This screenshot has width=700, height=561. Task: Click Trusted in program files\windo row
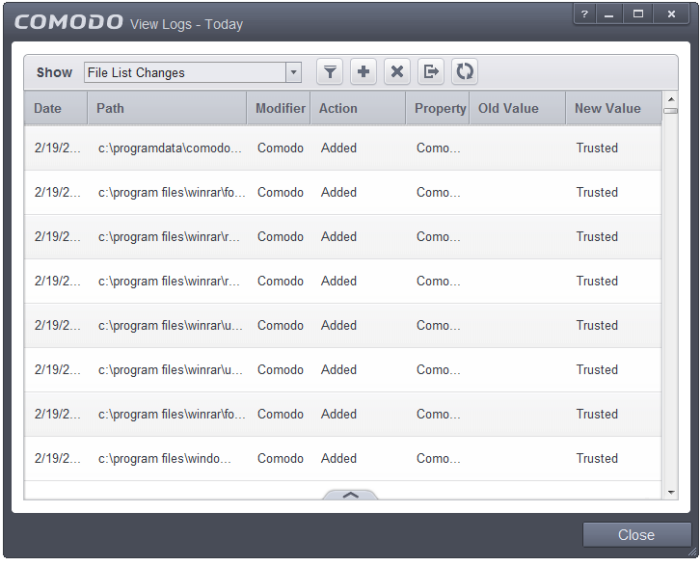point(597,458)
